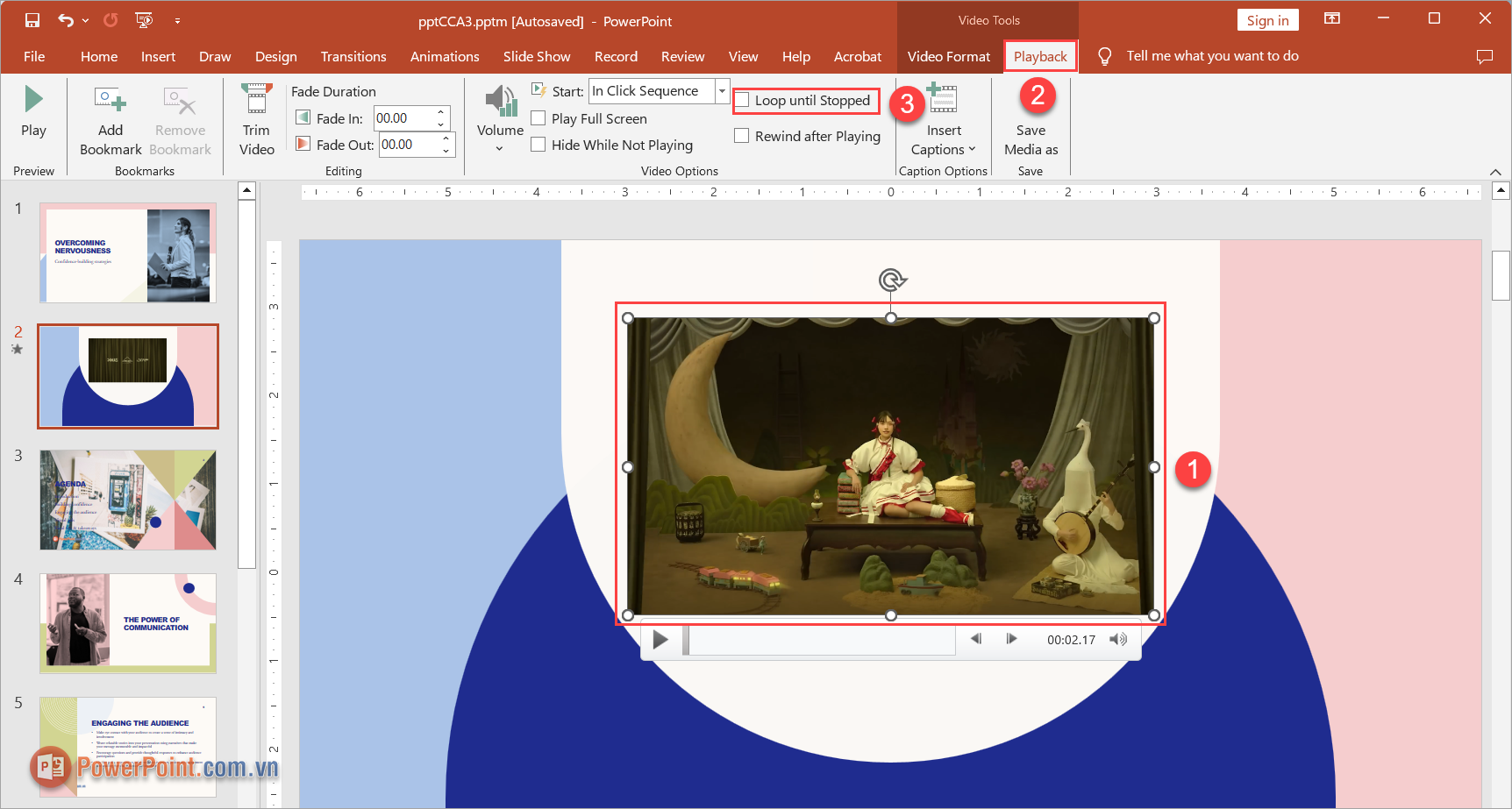
Task: Click the Sign in button
Action: pyautogui.click(x=1267, y=20)
